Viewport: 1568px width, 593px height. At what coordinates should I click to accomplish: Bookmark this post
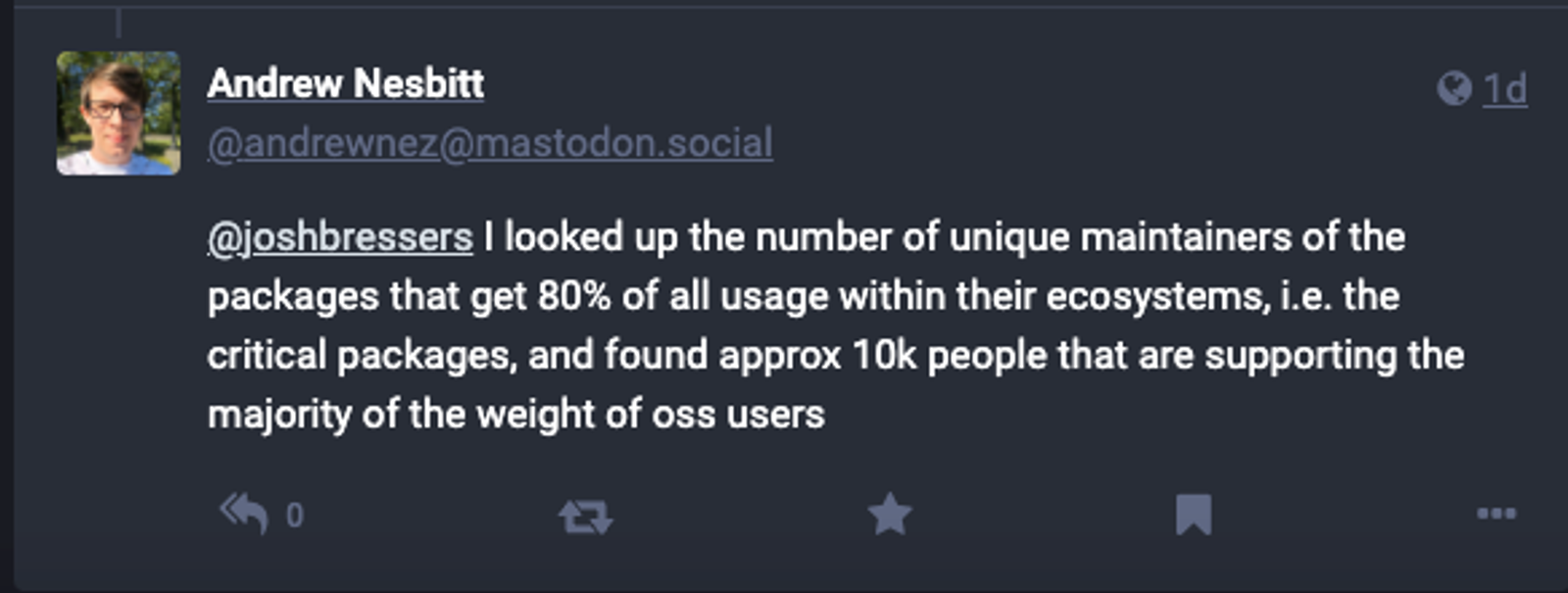[1194, 515]
